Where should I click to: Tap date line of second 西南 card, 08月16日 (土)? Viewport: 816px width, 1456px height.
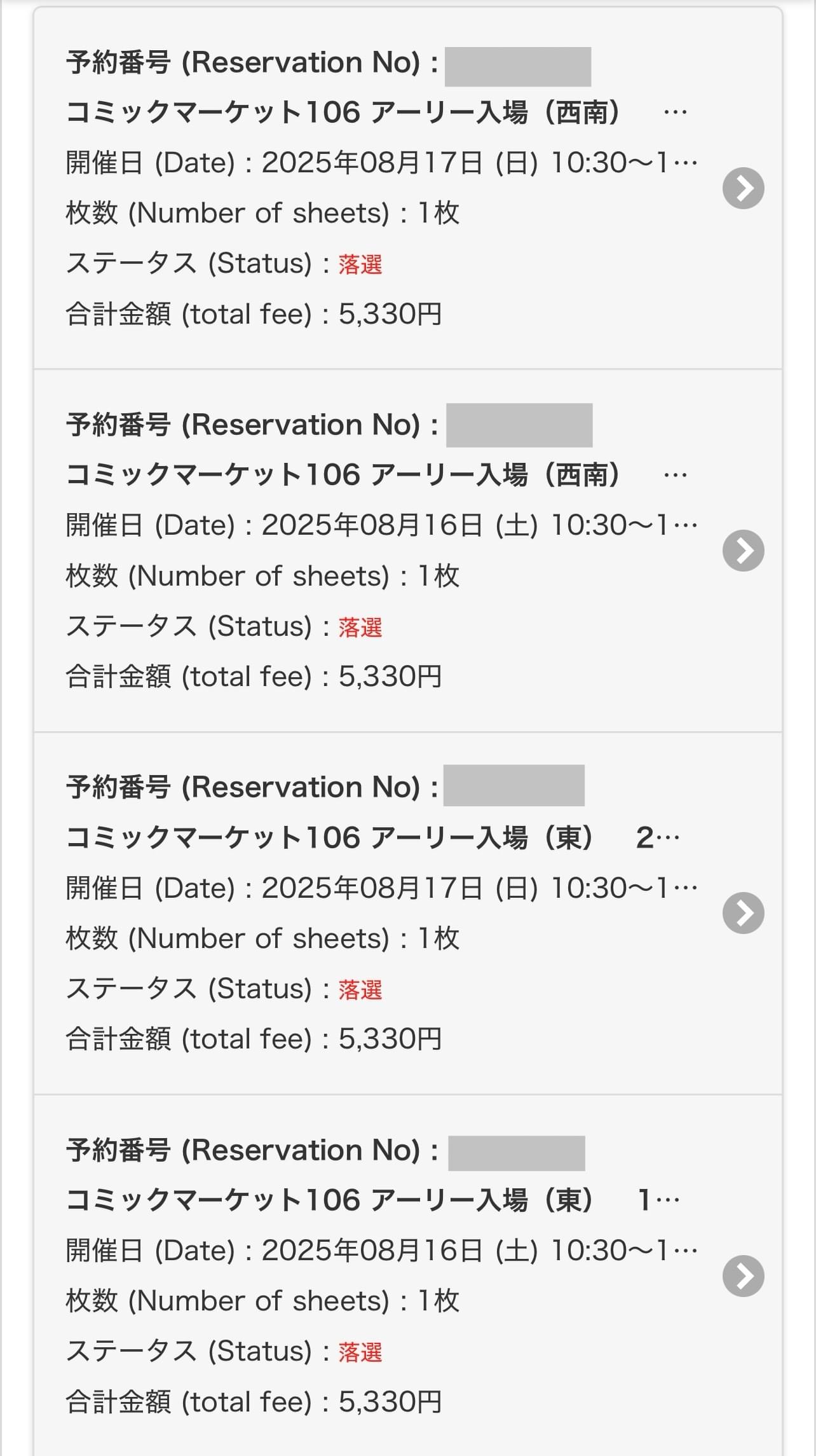(381, 525)
